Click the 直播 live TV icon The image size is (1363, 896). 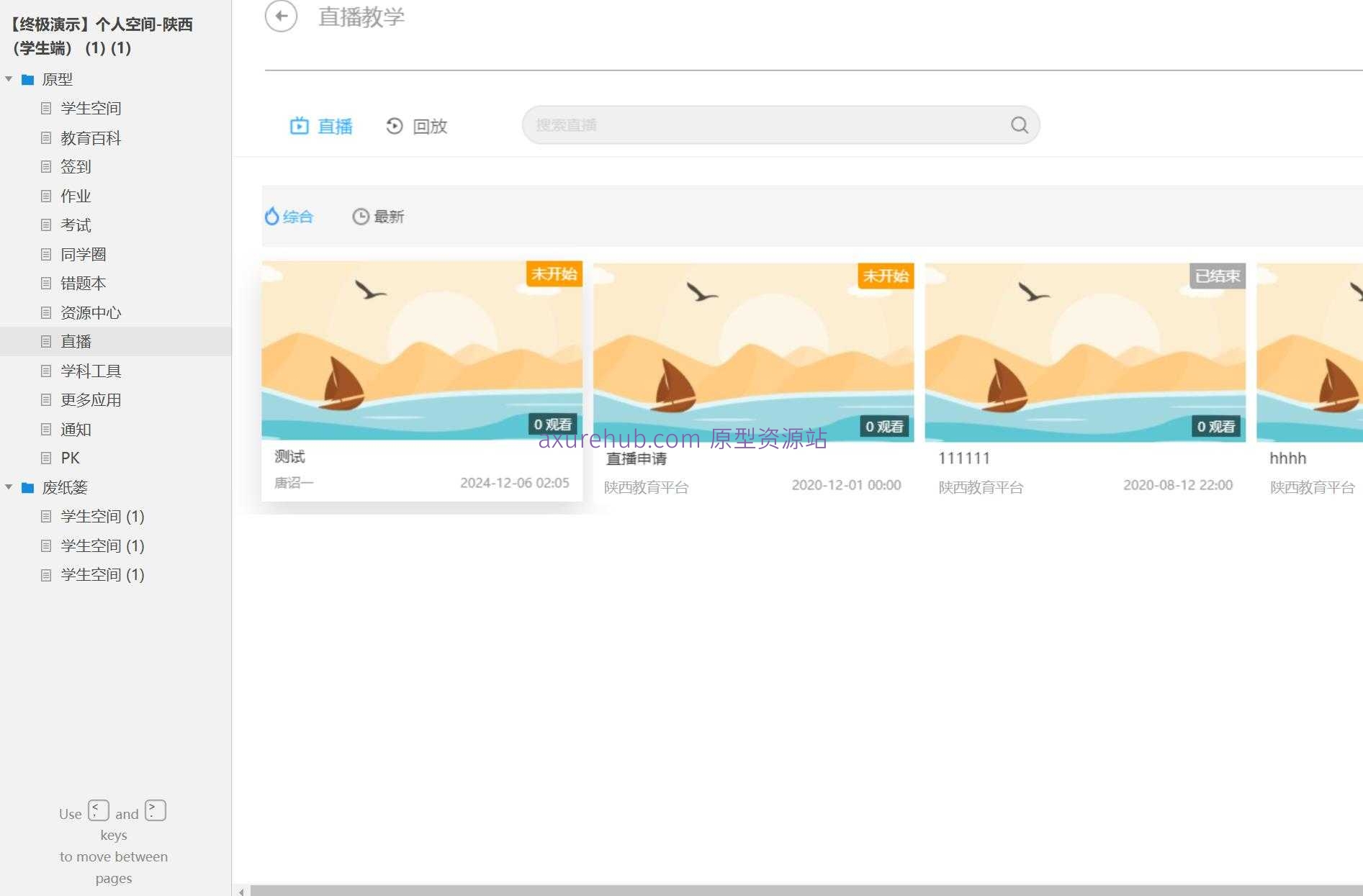[299, 127]
